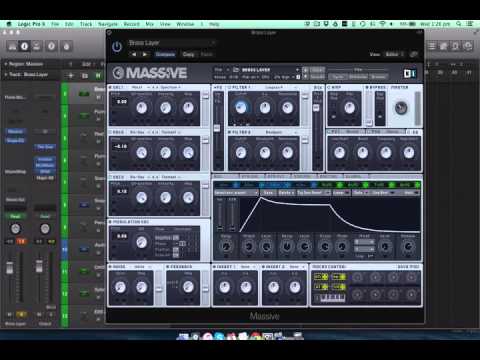Open the Browsers panel in the Logic toolbar
This screenshot has width=480, height=360.
tap(468, 46)
